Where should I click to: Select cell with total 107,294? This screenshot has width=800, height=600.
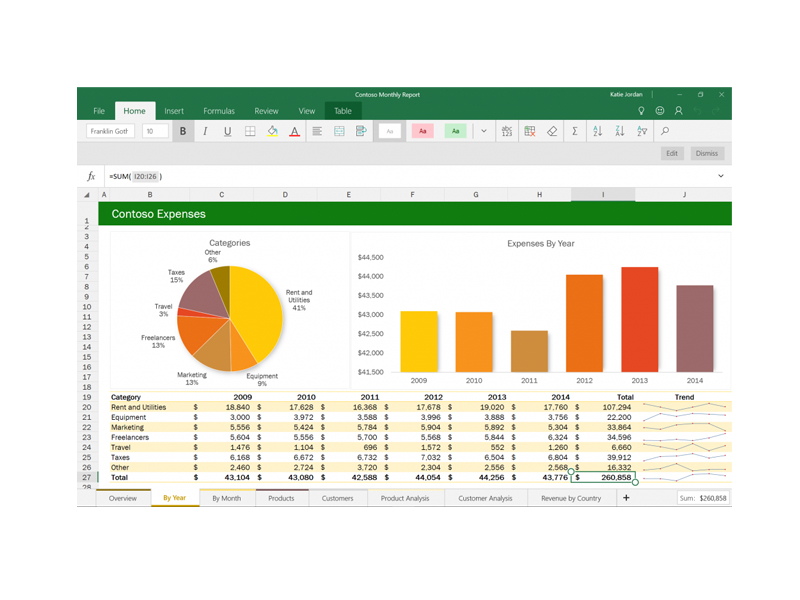point(603,407)
